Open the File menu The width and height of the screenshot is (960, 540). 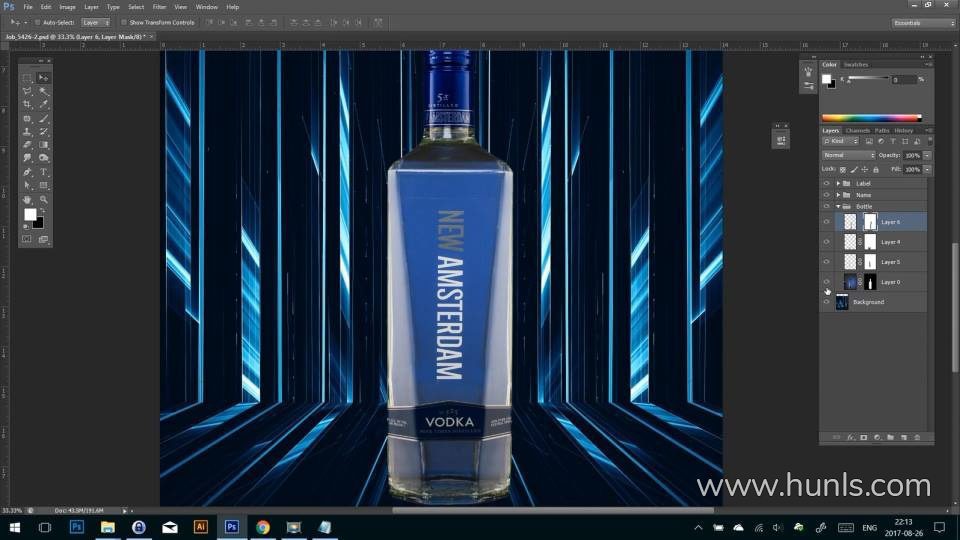click(x=28, y=7)
